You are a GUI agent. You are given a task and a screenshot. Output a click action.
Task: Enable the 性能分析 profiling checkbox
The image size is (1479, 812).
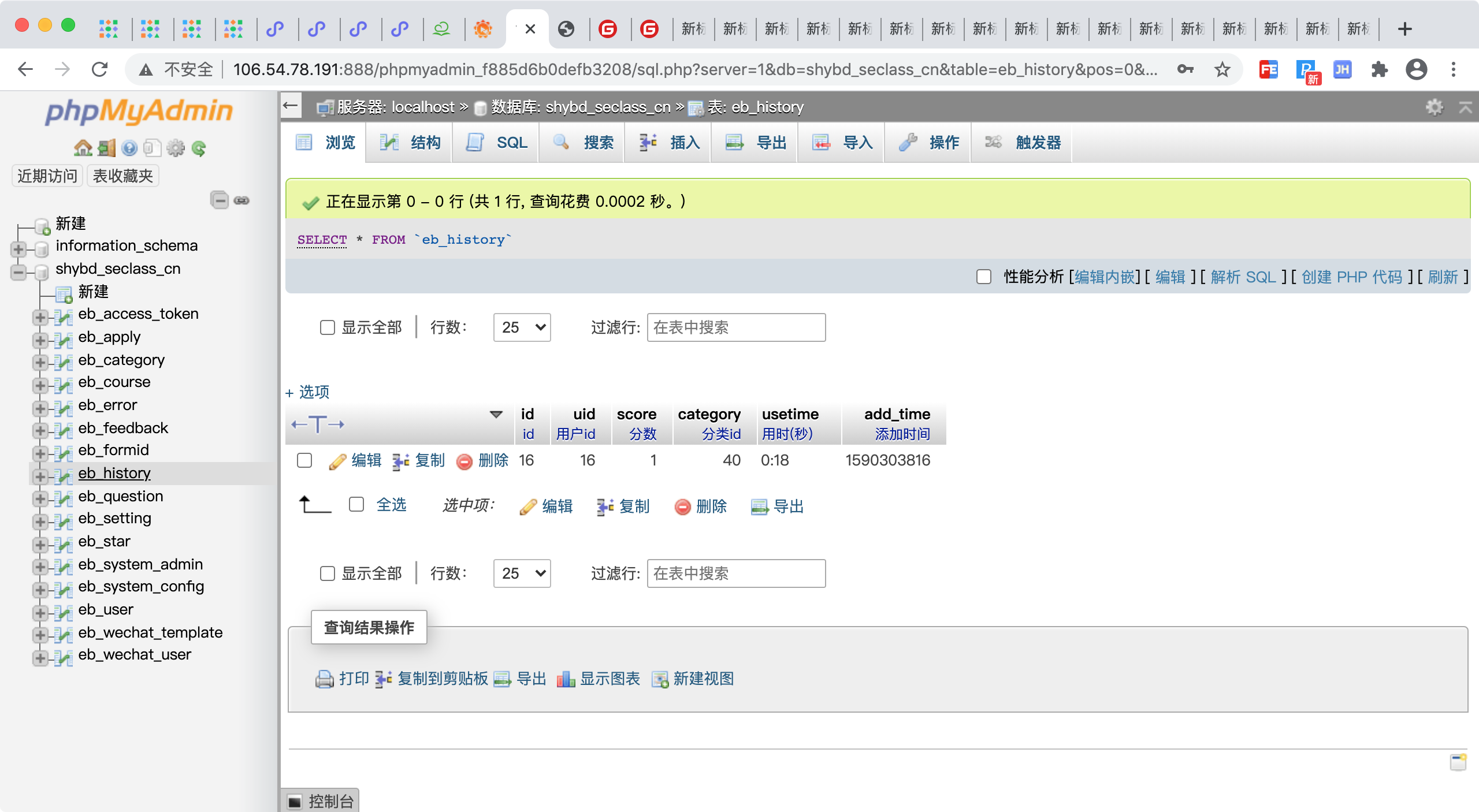pyautogui.click(x=984, y=277)
